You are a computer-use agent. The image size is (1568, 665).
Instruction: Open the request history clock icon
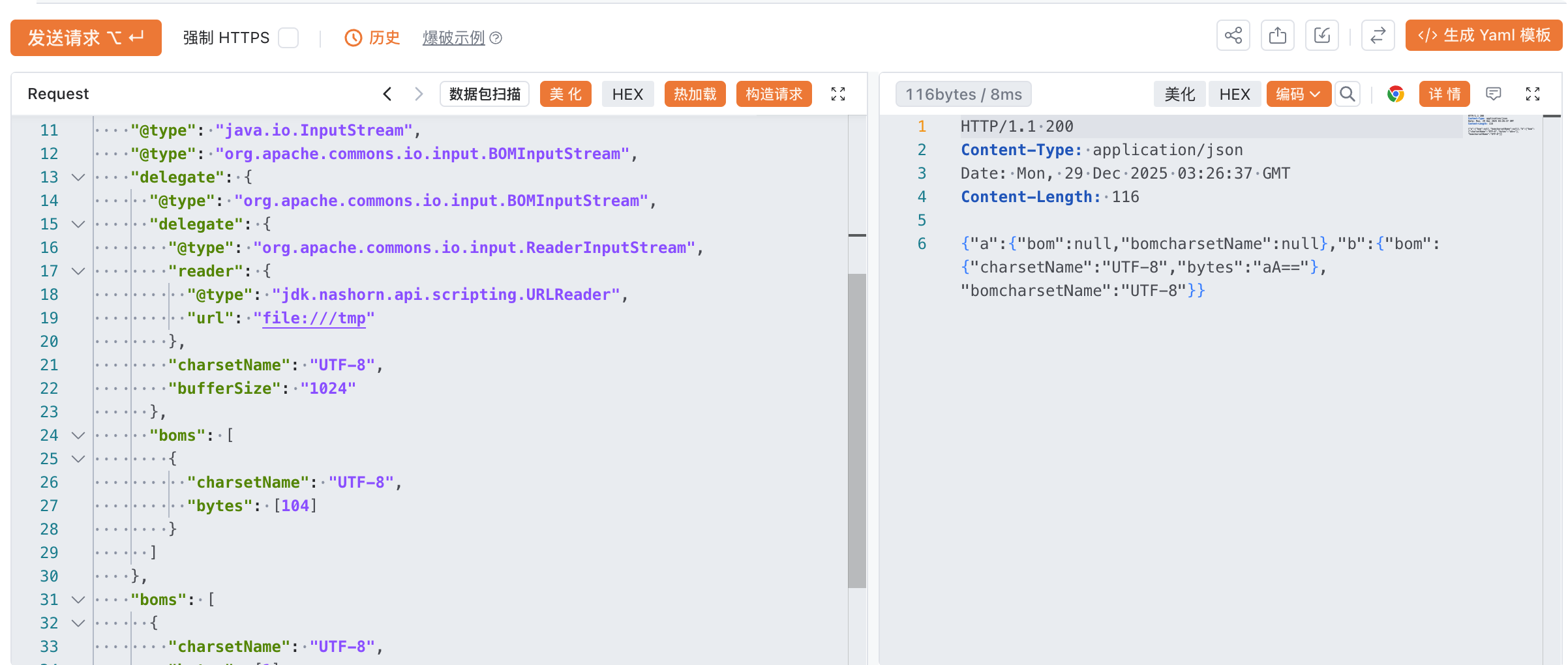coord(353,38)
